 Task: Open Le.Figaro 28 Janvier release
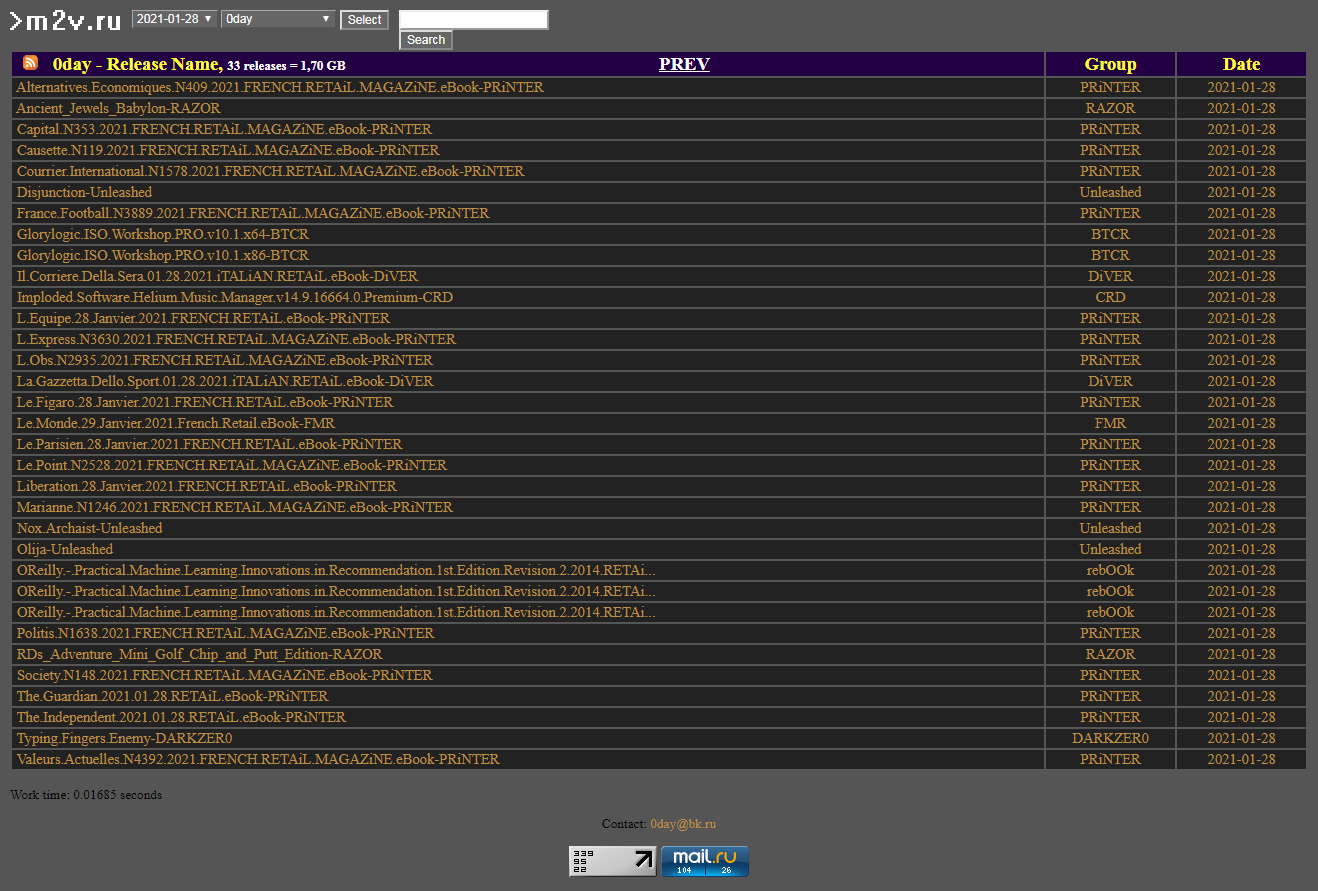(205, 402)
